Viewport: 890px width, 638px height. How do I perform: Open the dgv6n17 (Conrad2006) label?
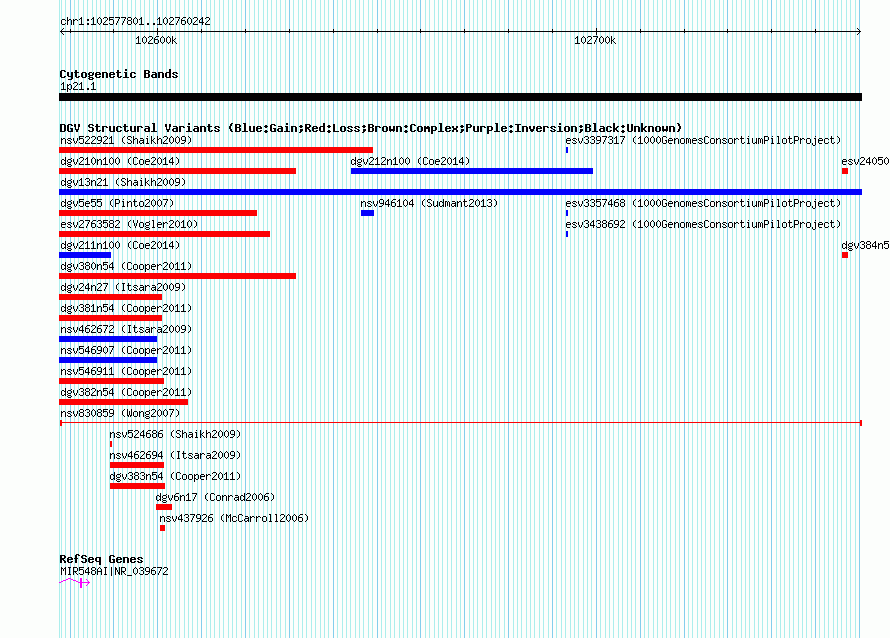(x=216, y=497)
